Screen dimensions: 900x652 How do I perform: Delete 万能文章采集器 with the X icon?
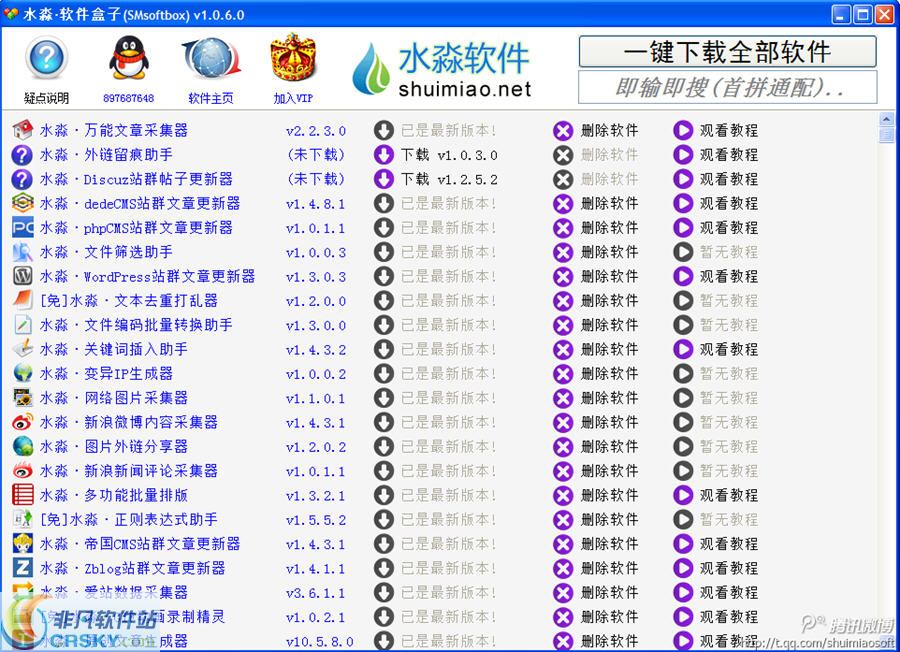pos(563,131)
